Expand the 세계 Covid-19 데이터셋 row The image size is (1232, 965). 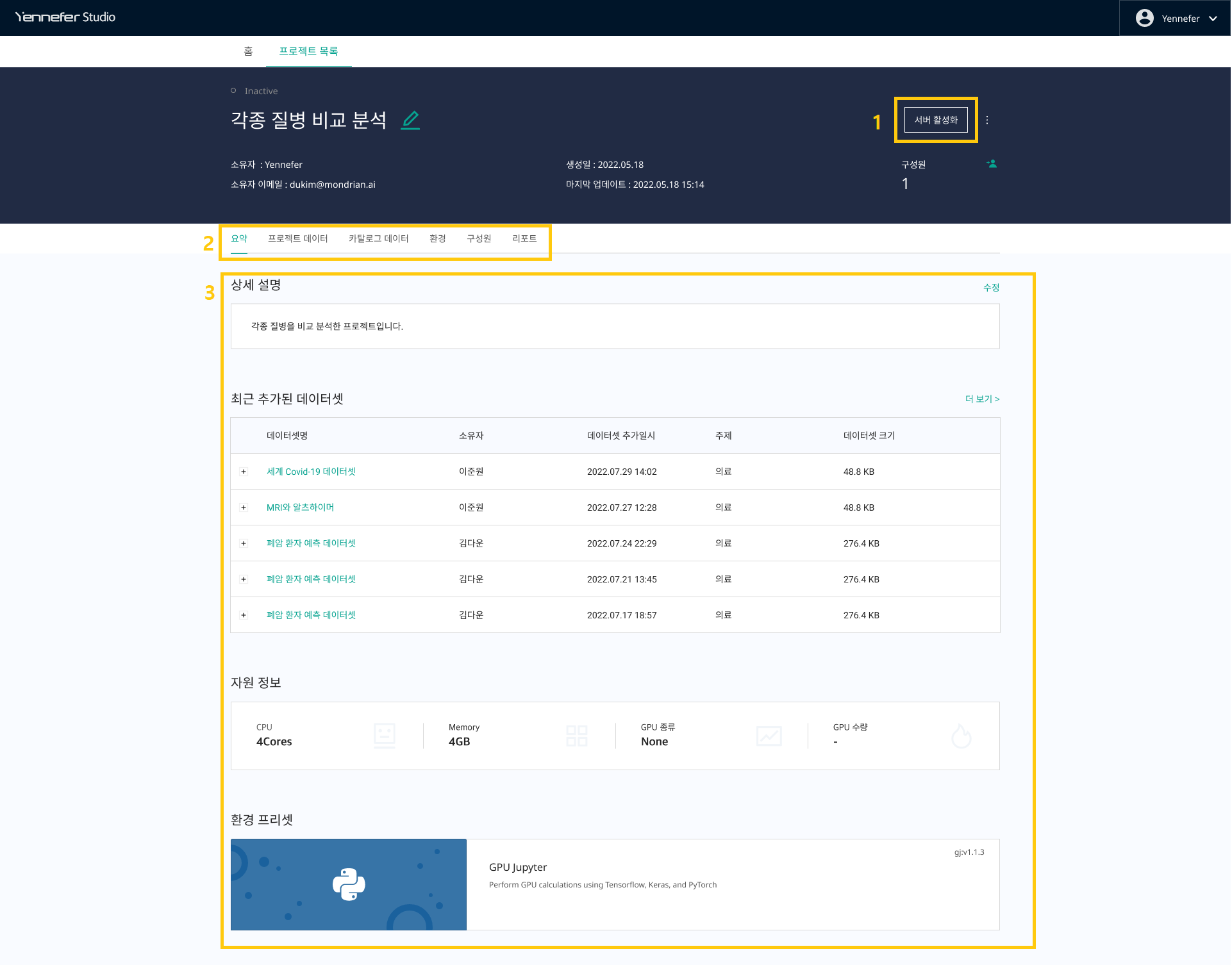[x=244, y=472]
